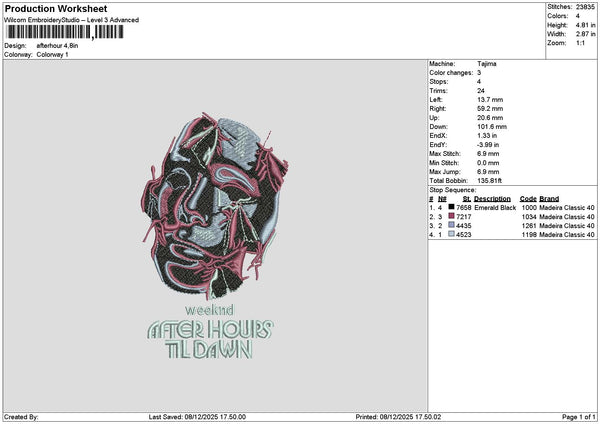Click the embroidered mask design preview
The width and height of the screenshot is (600, 424).
tap(214, 207)
